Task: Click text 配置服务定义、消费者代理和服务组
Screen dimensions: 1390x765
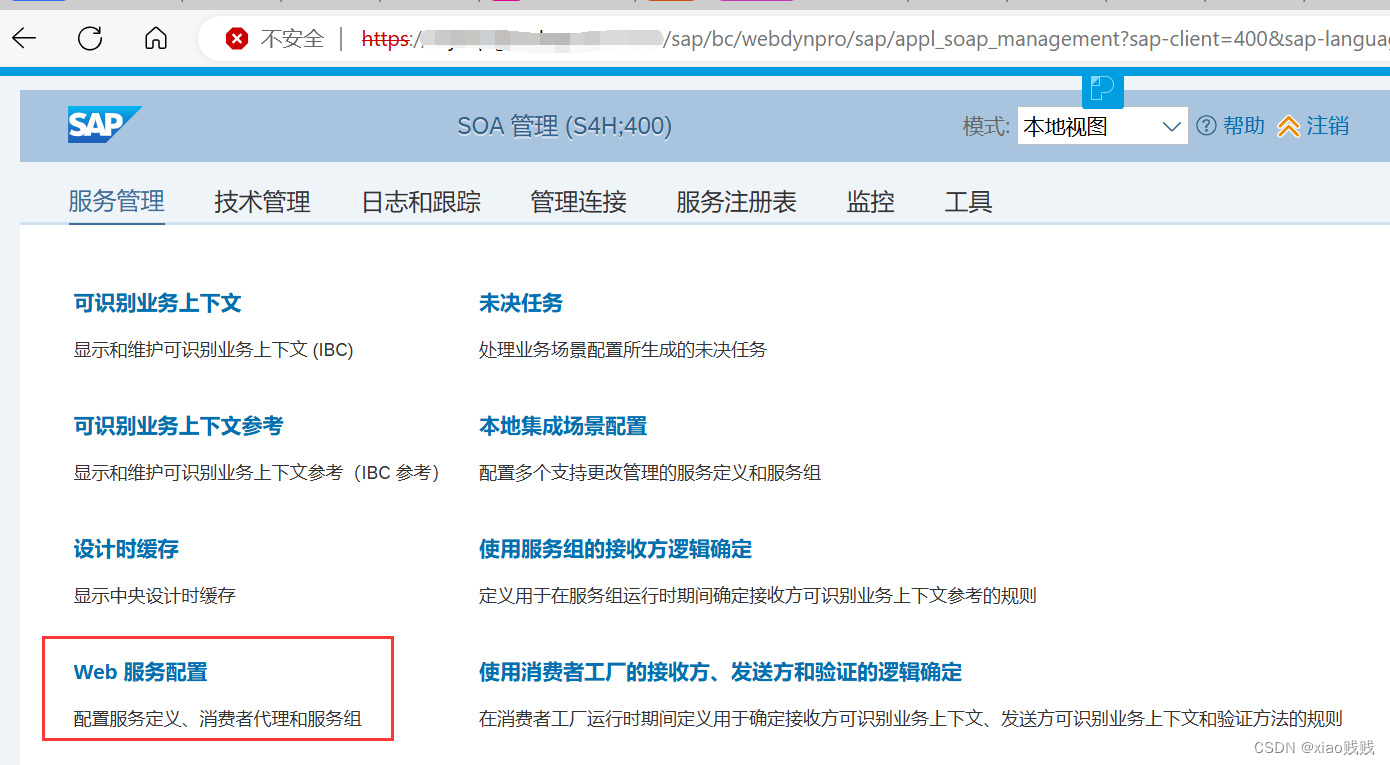Action: tap(217, 719)
